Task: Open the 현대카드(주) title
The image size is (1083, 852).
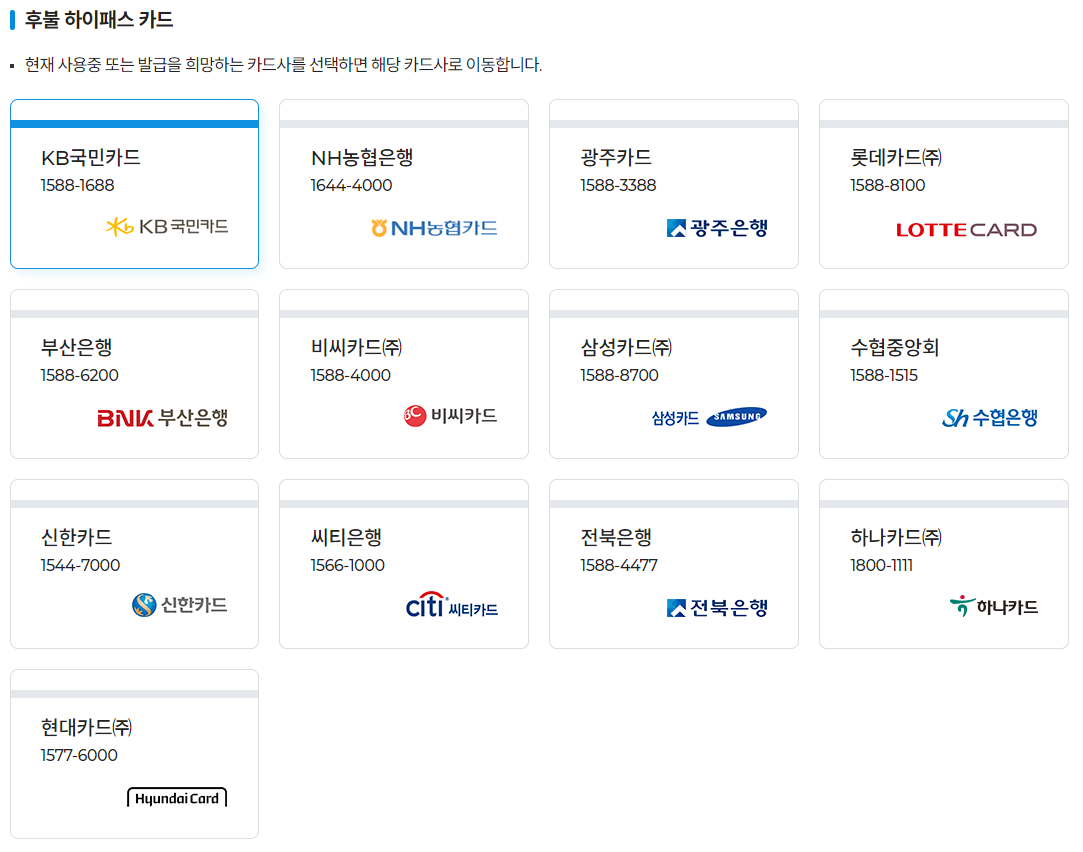Action: point(86,727)
